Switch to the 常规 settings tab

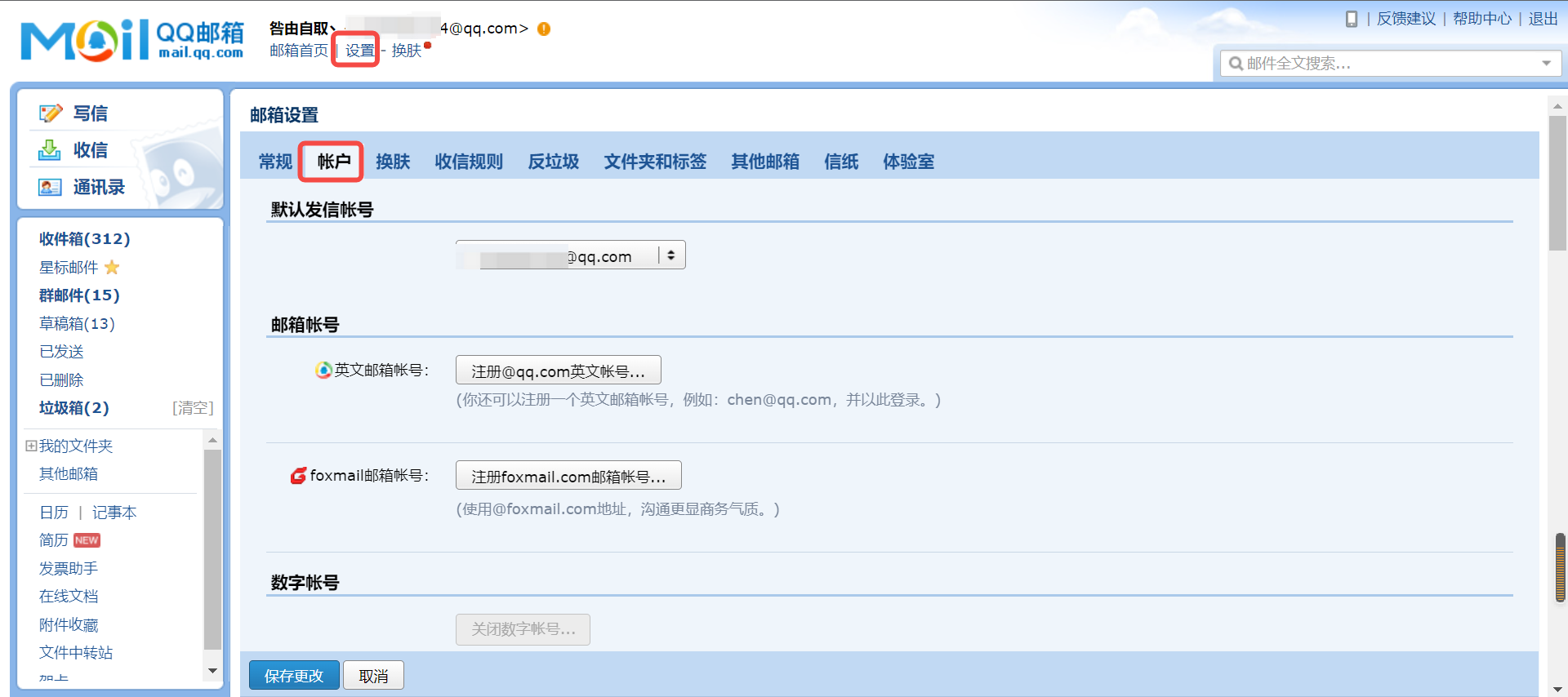[x=275, y=162]
